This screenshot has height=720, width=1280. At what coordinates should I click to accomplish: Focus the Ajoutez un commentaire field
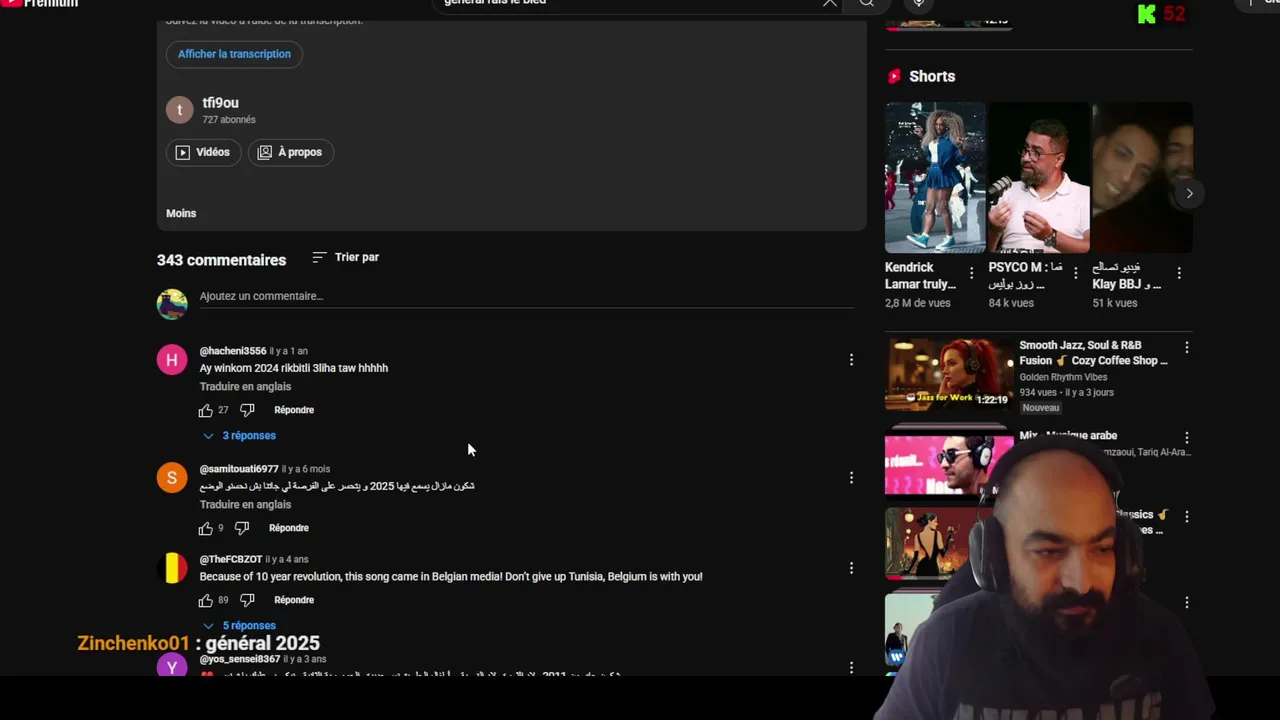(526, 296)
